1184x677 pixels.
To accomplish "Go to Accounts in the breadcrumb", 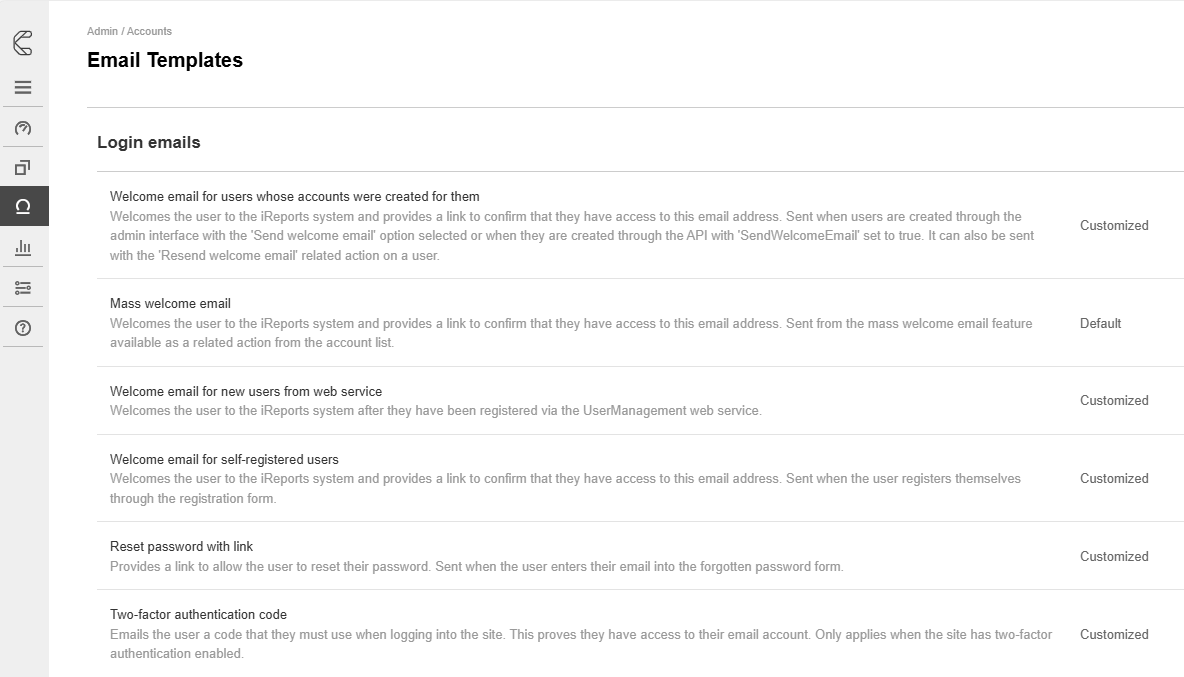I will (149, 32).
